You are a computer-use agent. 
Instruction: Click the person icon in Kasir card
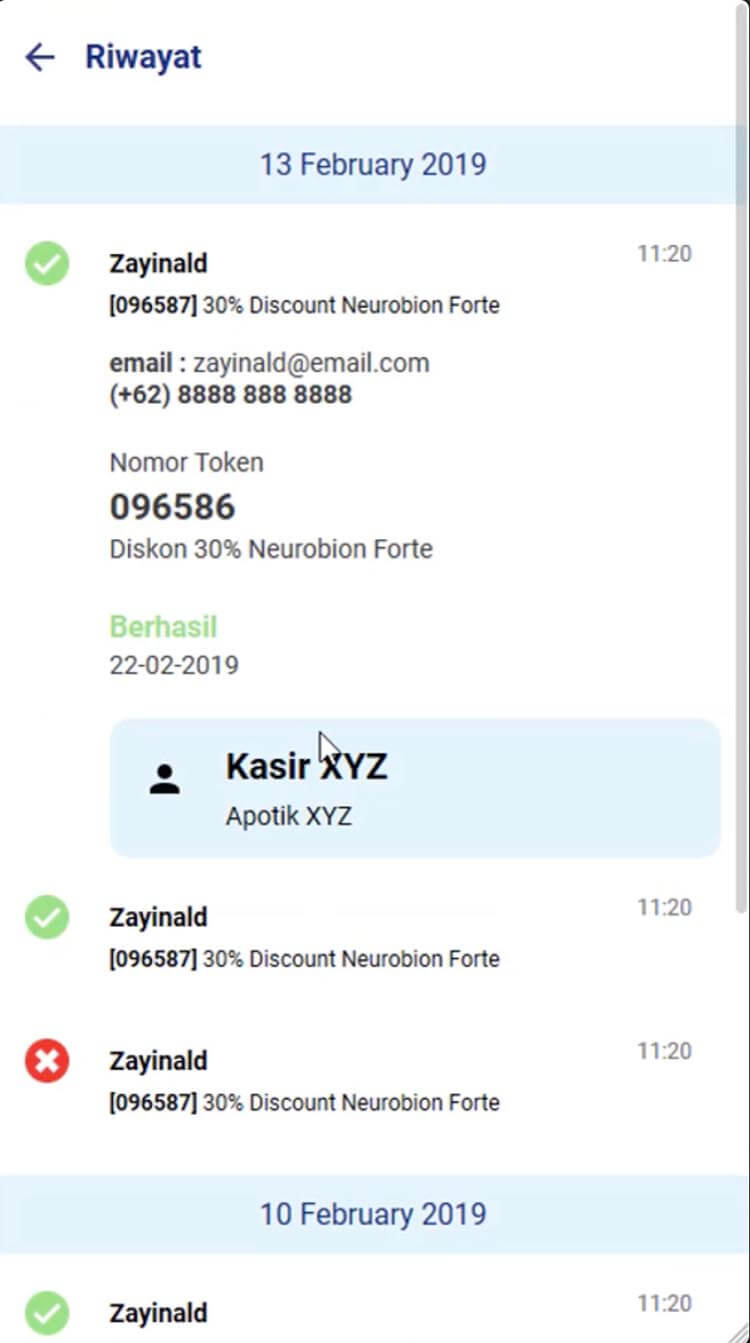(164, 780)
